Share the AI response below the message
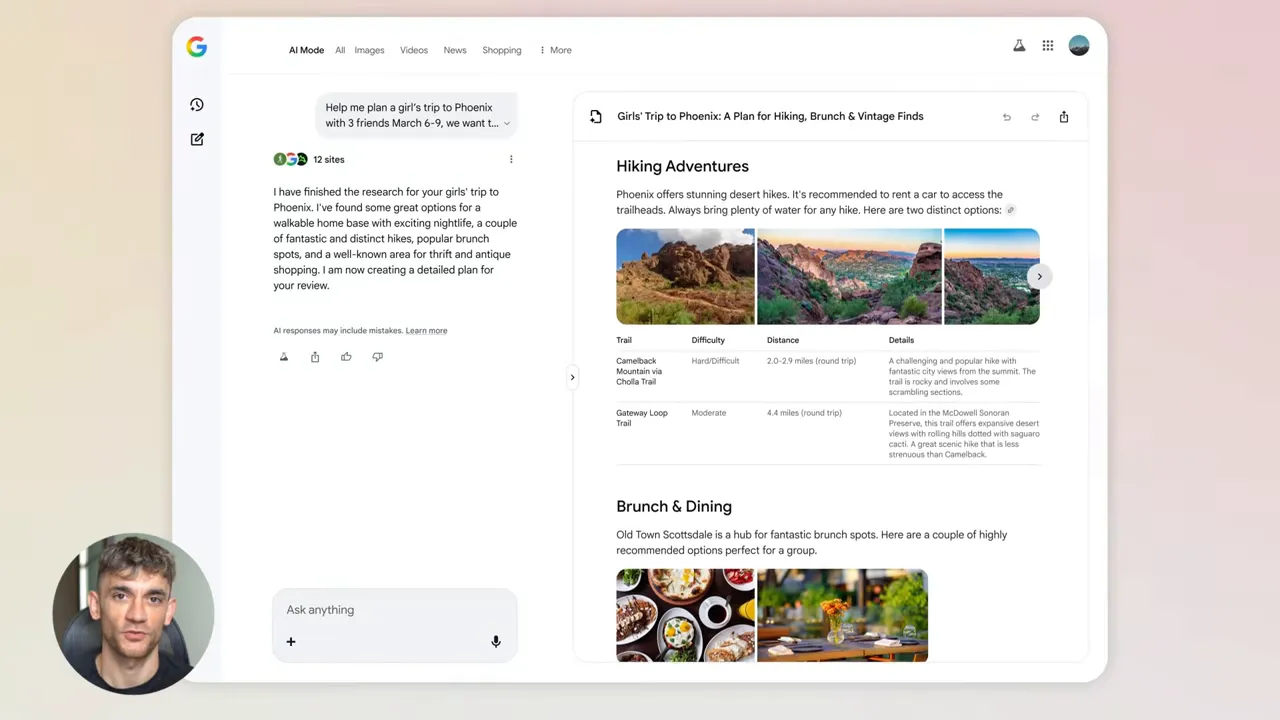Image resolution: width=1280 pixels, height=720 pixels. tap(315, 357)
